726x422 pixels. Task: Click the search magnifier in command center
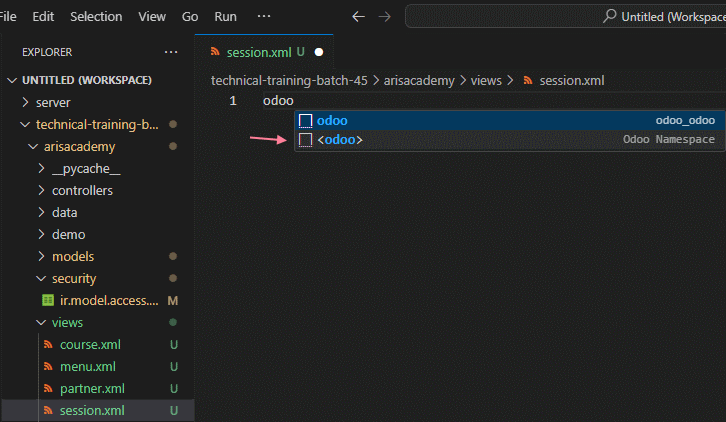click(x=610, y=16)
